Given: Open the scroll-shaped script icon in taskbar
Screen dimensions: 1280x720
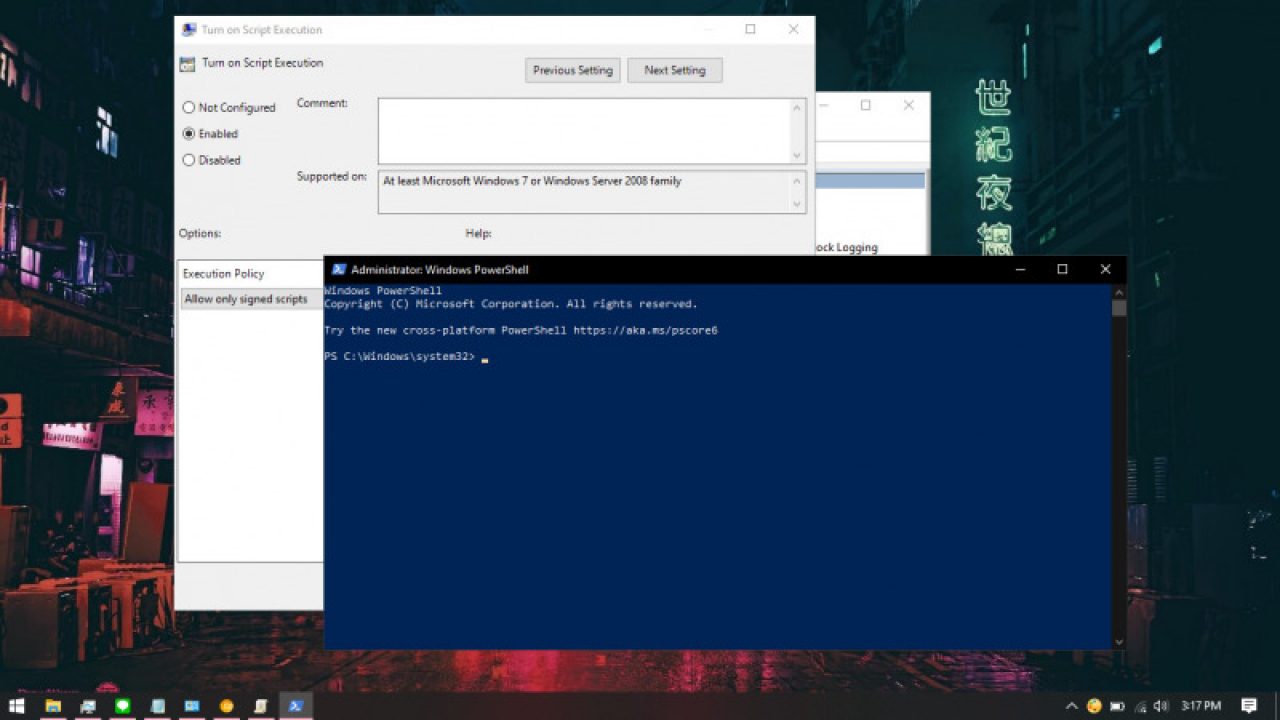Looking at the screenshot, I should tap(261, 706).
